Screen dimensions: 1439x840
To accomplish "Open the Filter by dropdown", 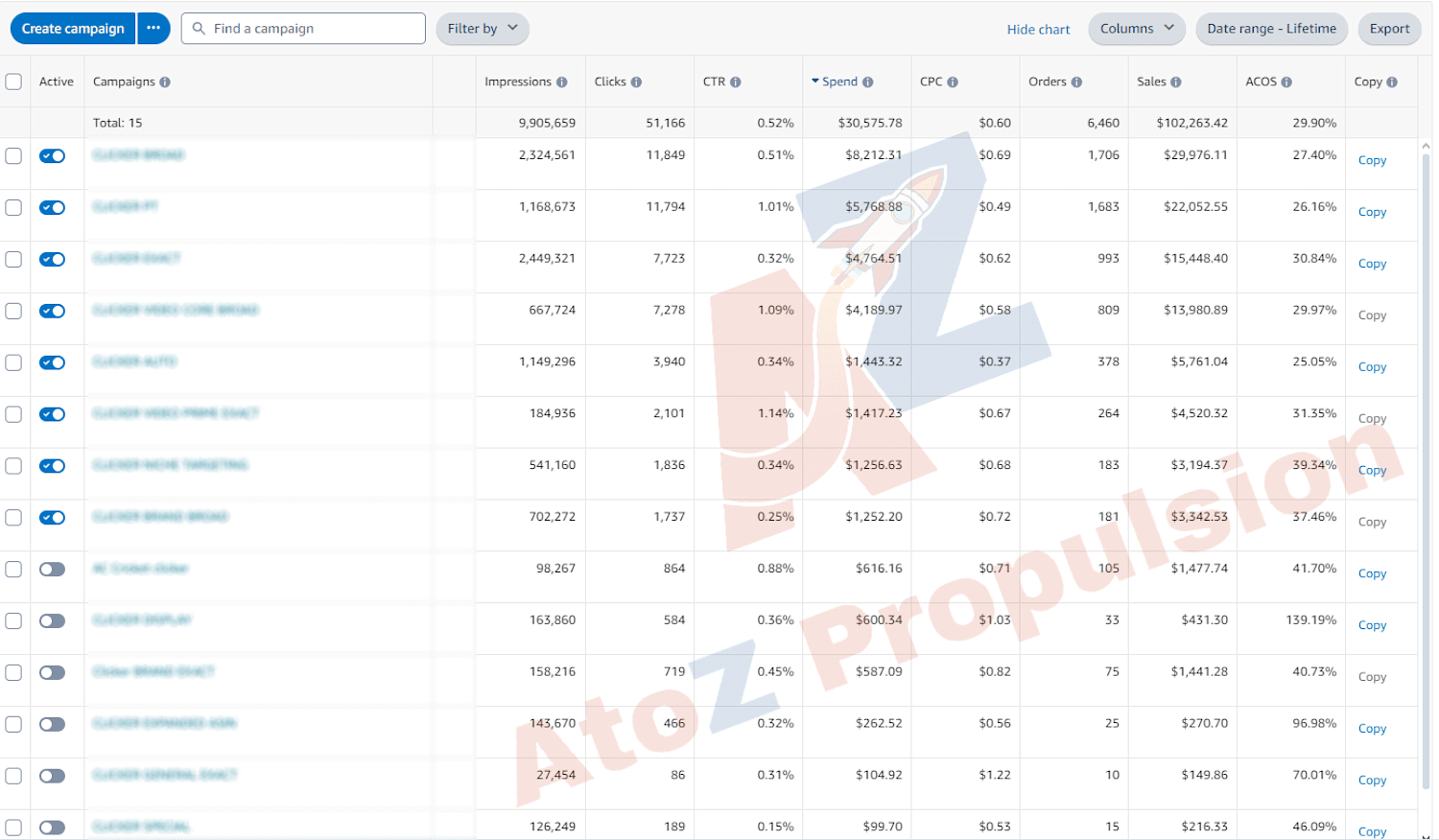I will [483, 29].
